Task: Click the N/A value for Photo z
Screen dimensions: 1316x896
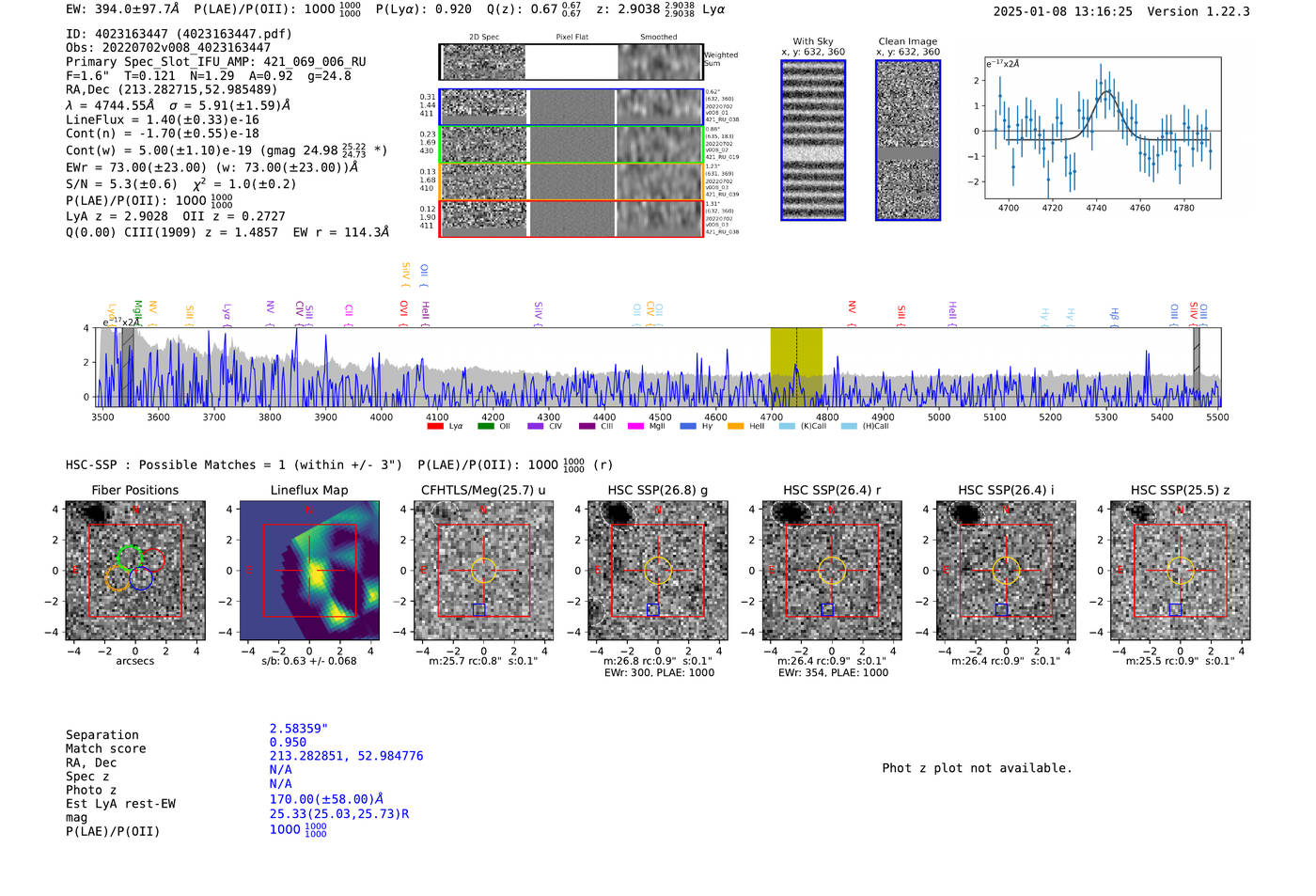Action: point(281,784)
